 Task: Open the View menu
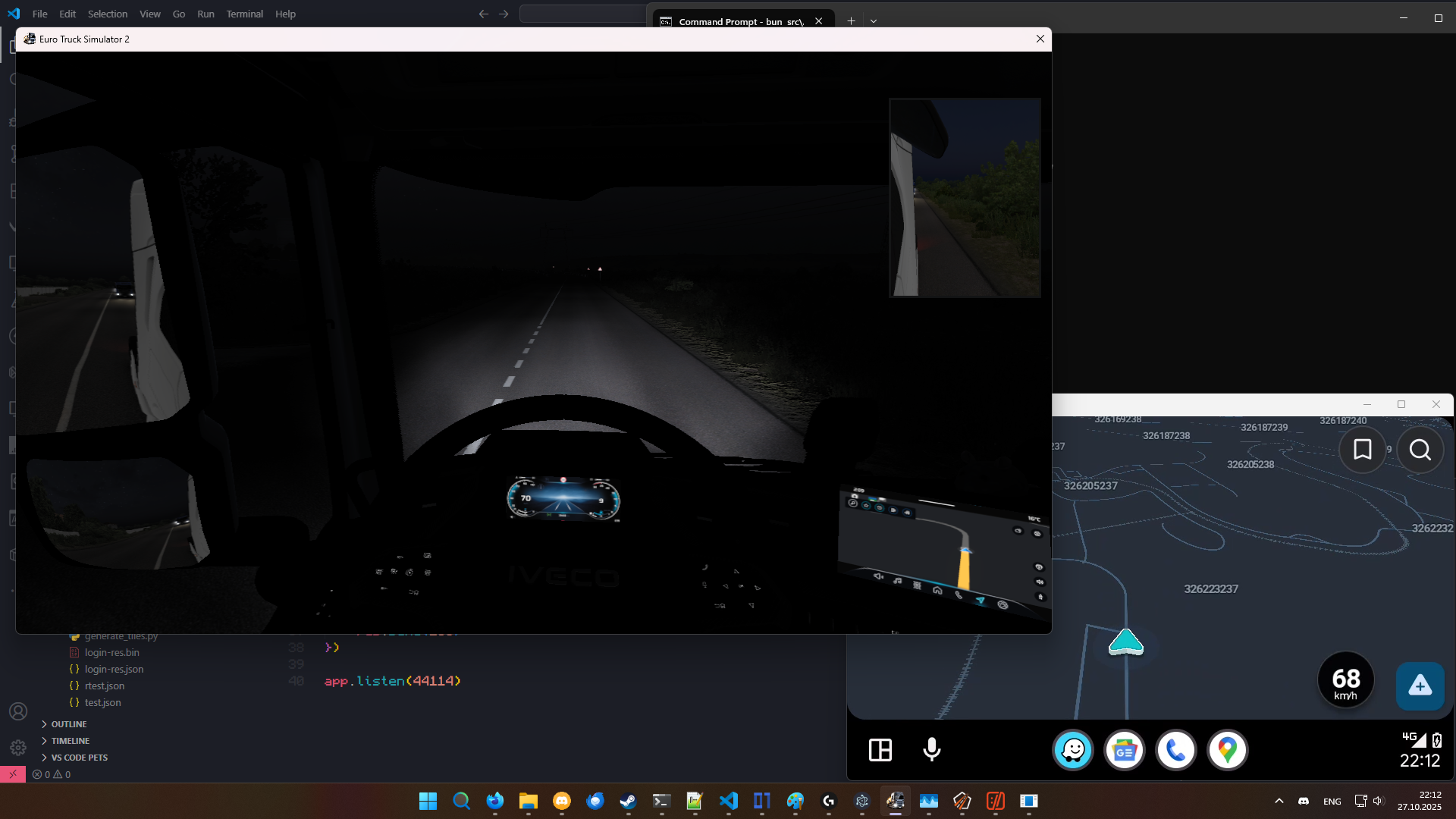(150, 14)
